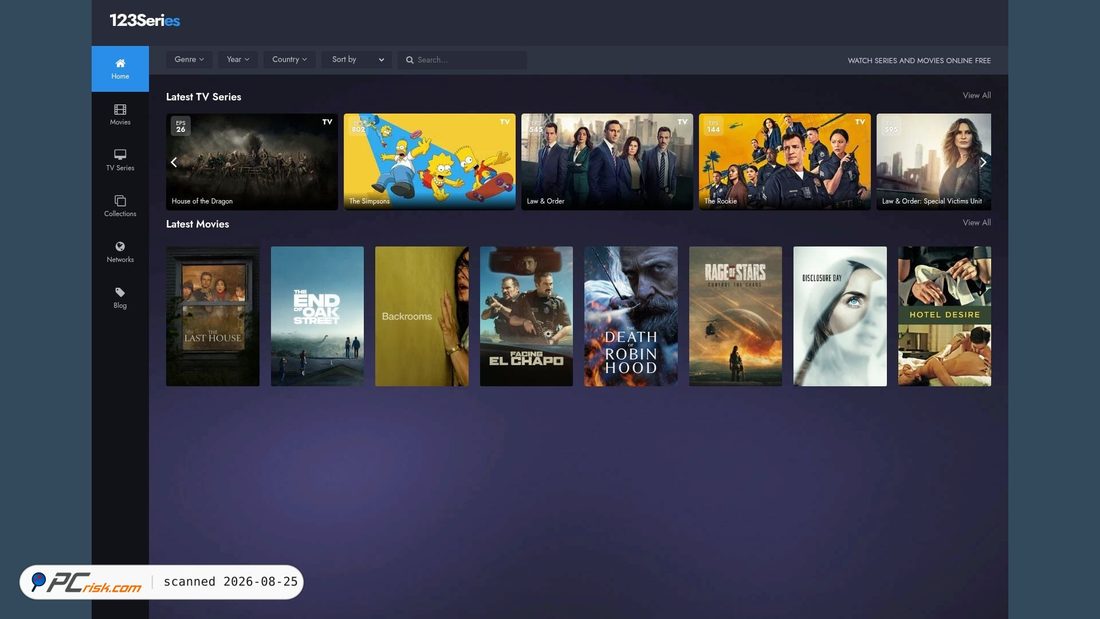Open The Rookie series card
The image size is (1100, 619).
[x=784, y=162]
